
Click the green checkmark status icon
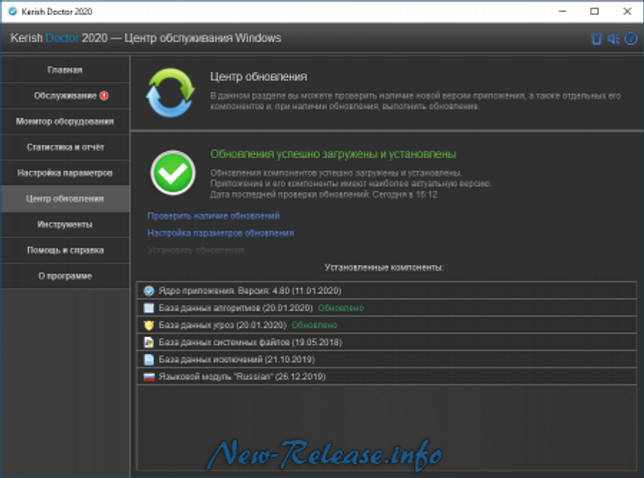tap(172, 172)
